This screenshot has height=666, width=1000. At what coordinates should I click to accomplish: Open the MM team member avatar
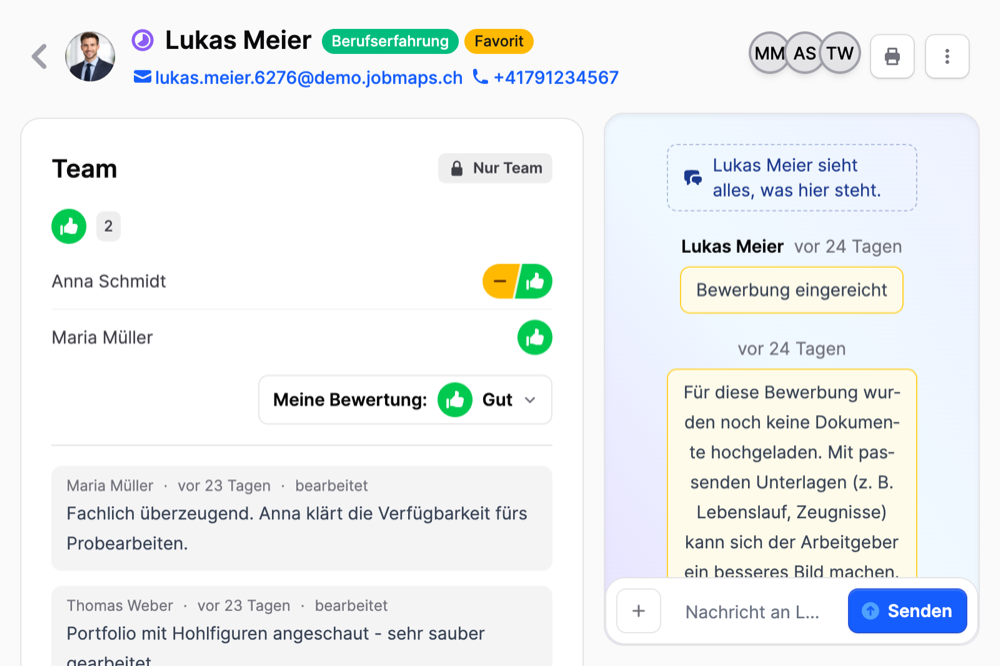(x=769, y=53)
